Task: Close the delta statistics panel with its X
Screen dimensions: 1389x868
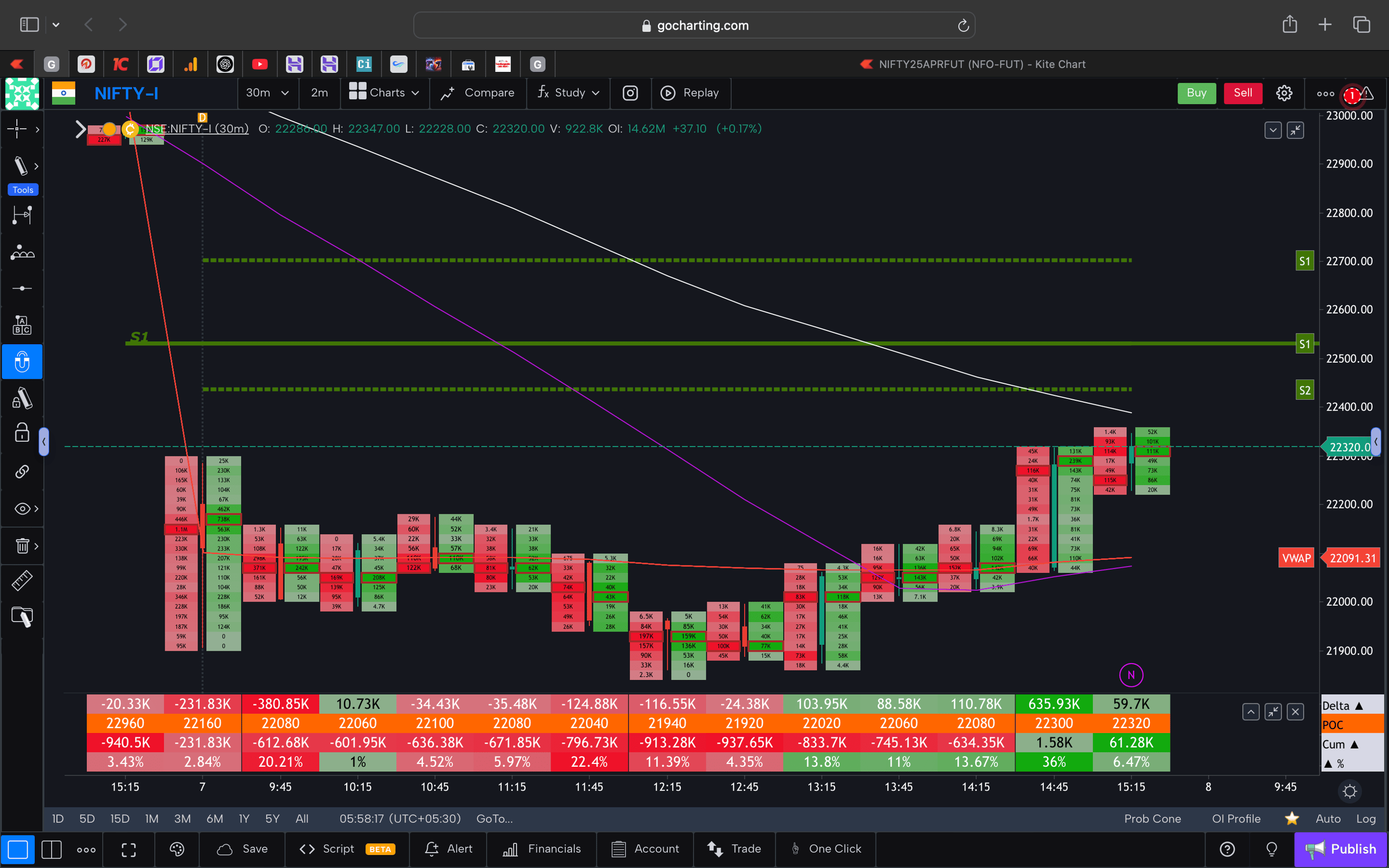Action: click(x=1295, y=711)
